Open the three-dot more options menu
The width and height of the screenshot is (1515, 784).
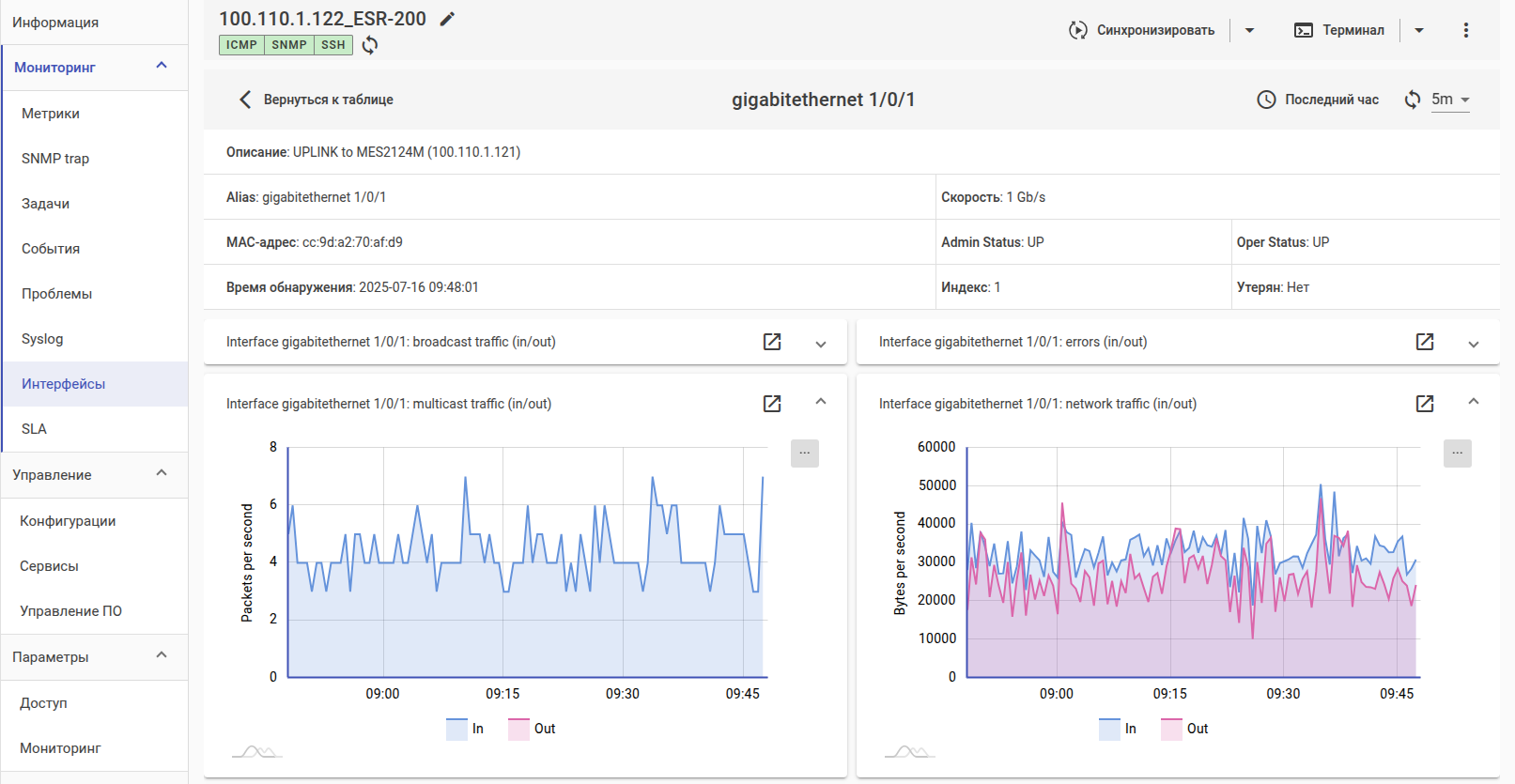coord(1465,30)
